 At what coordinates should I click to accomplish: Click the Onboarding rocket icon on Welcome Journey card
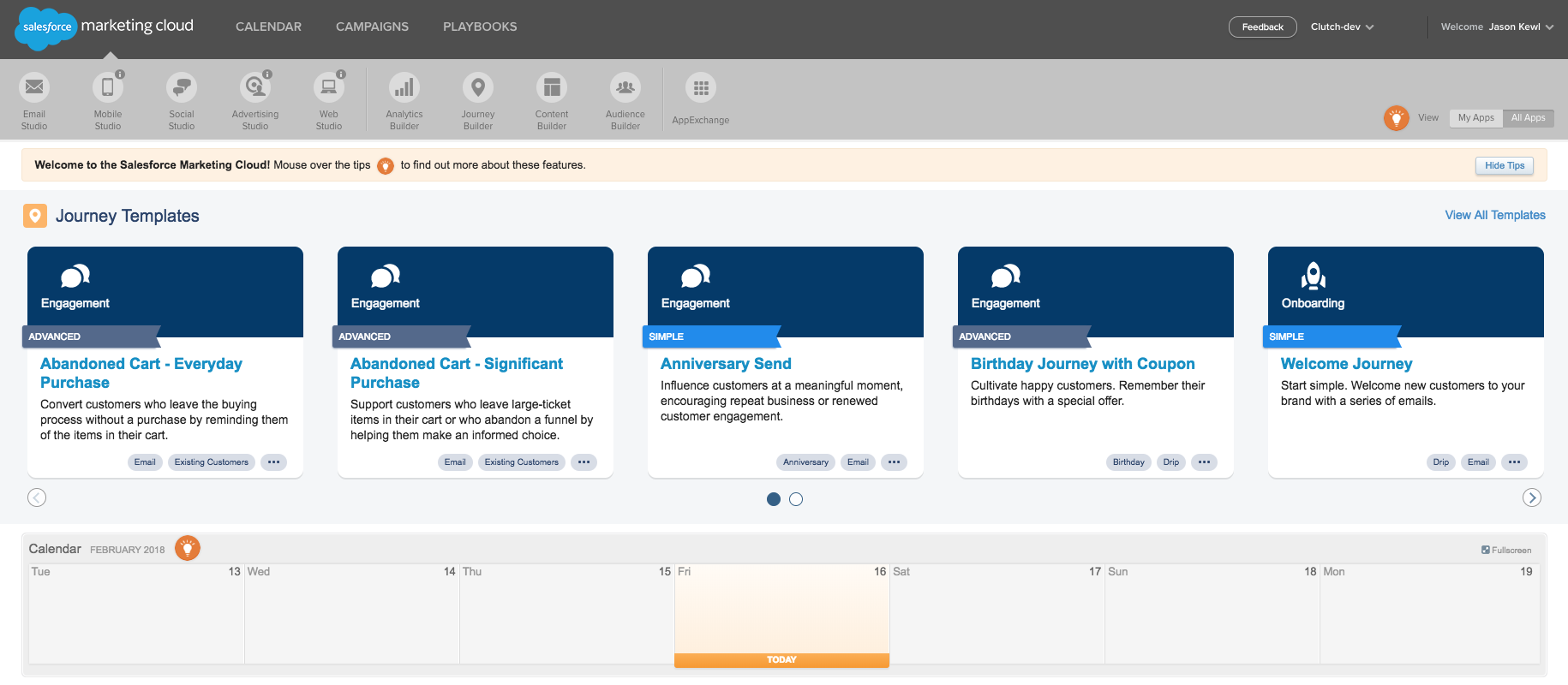pos(1314,276)
